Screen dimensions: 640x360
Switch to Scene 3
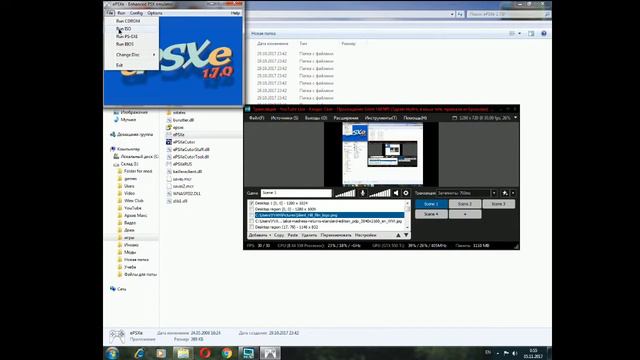(x=499, y=204)
